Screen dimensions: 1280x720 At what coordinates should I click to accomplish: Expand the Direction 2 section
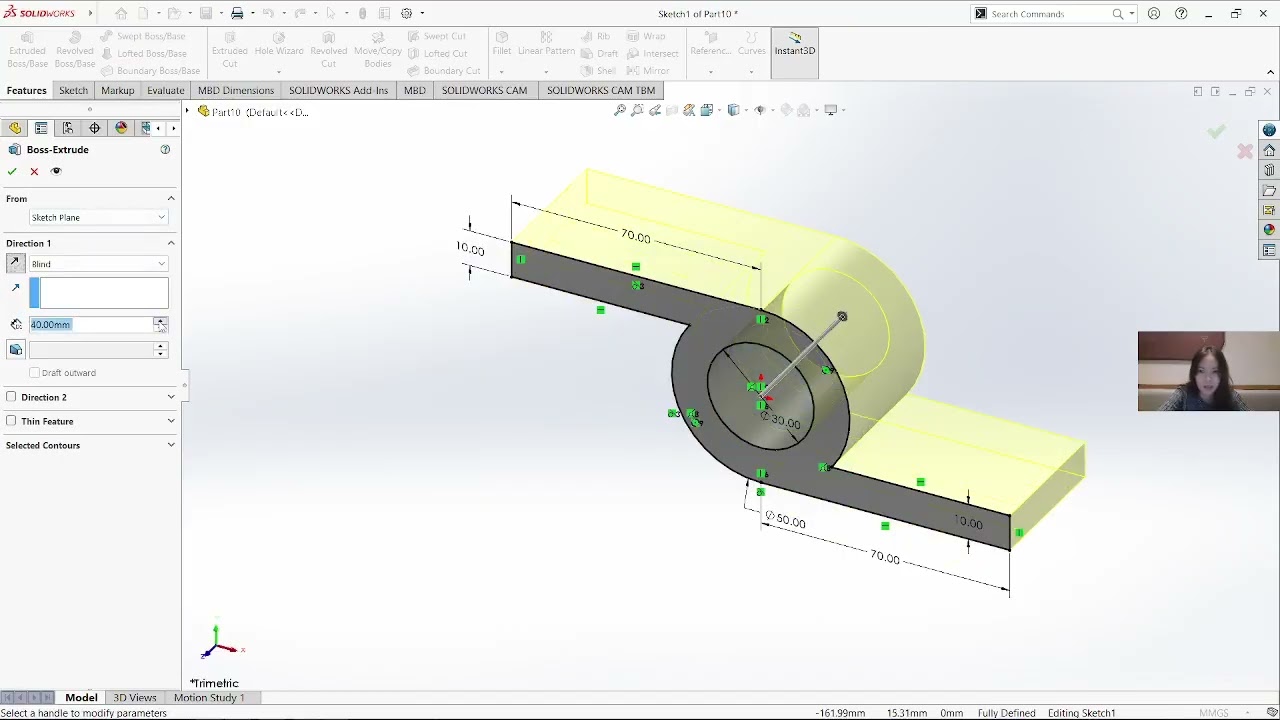coord(171,397)
